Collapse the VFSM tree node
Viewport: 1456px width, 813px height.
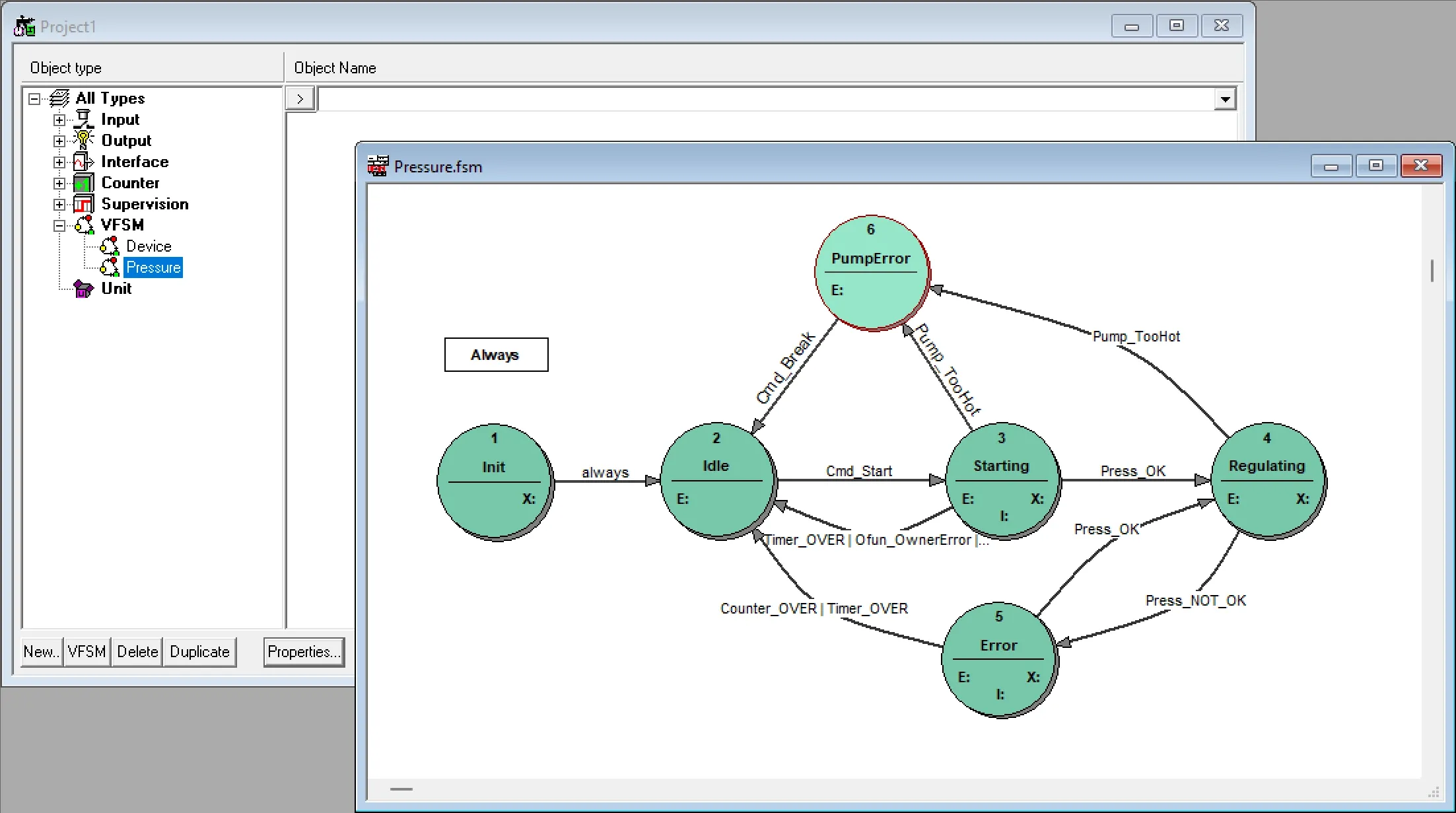click(59, 226)
